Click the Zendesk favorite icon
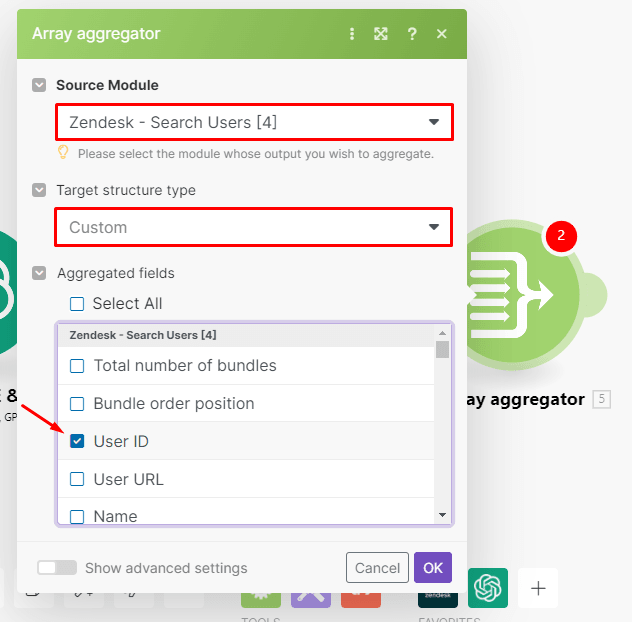 click(x=438, y=590)
